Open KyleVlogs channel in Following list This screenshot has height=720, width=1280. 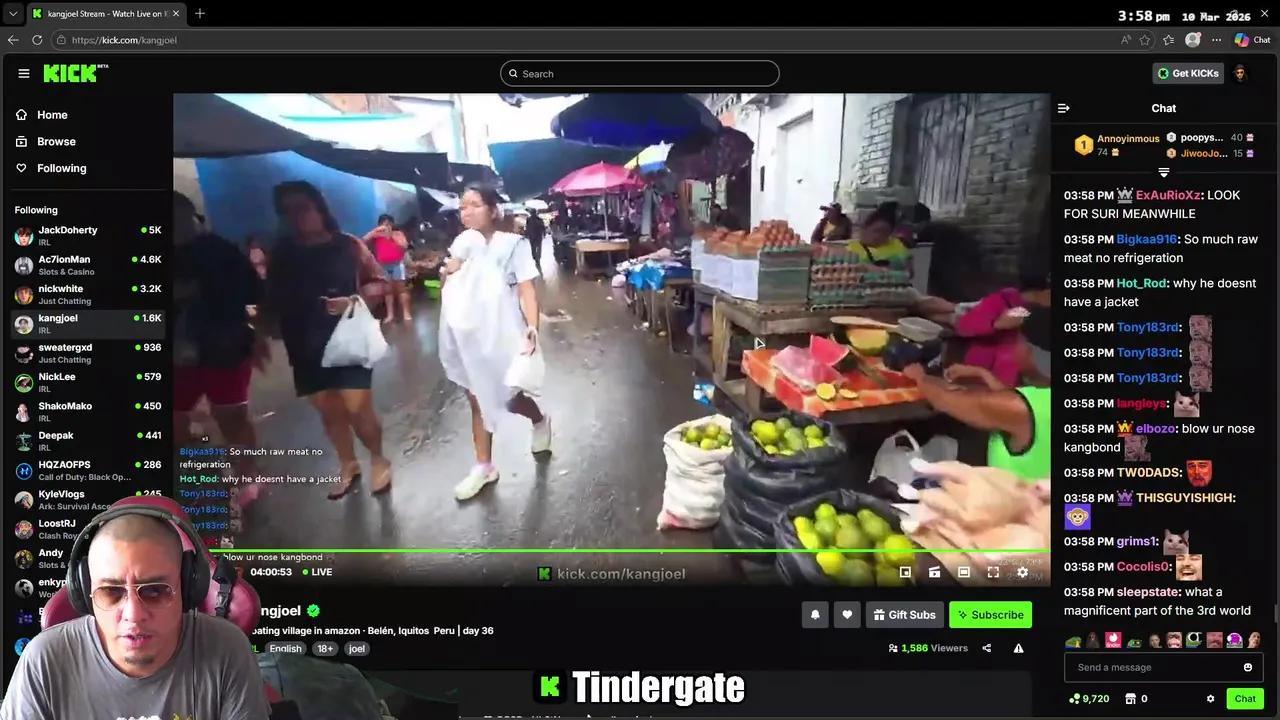click(x=86, y=499)
